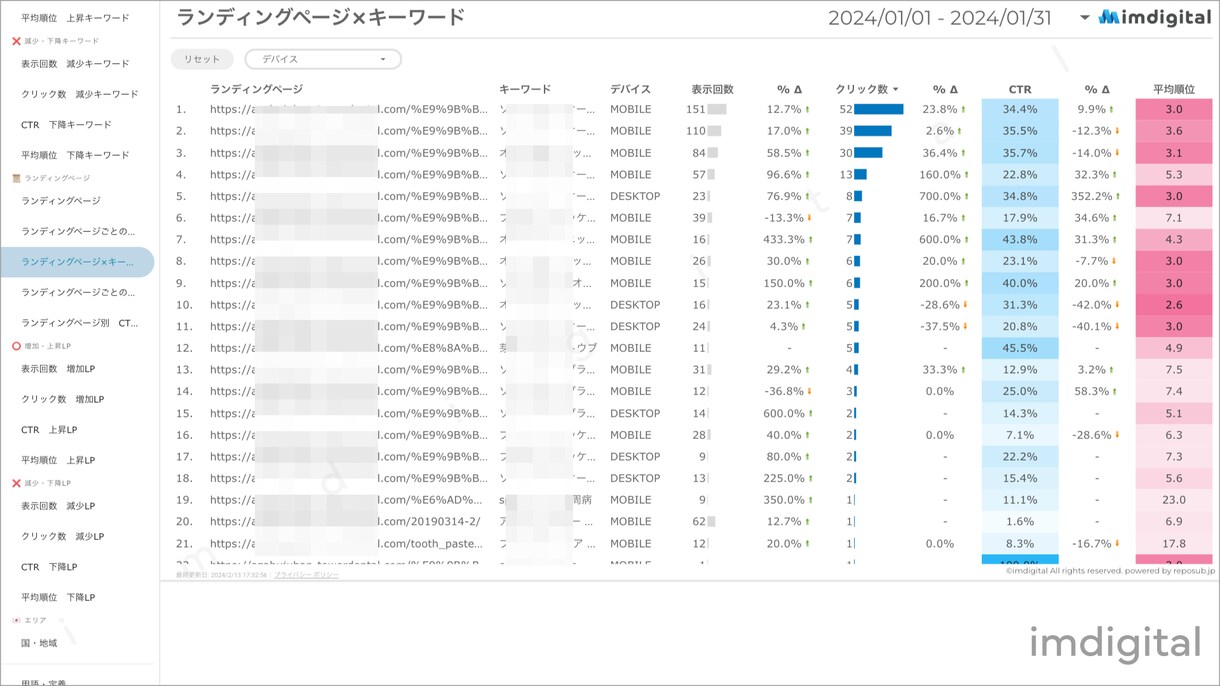The height and width of the screenshot is (686, 1220).
Task: Open CTR 上昇LP page
Action: tap(49, 430)
